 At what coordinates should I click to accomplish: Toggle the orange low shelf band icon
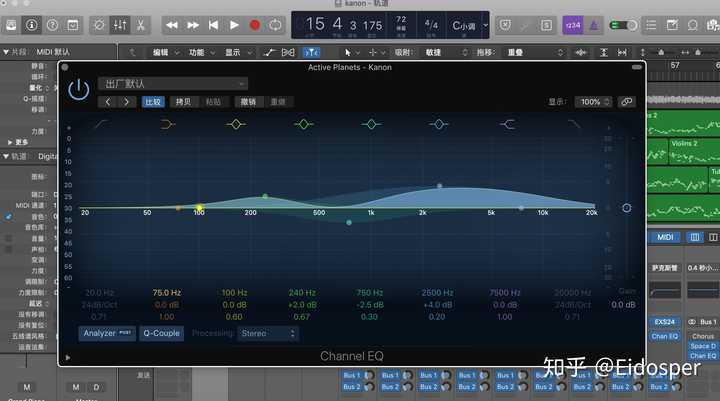tap(168, 124)
